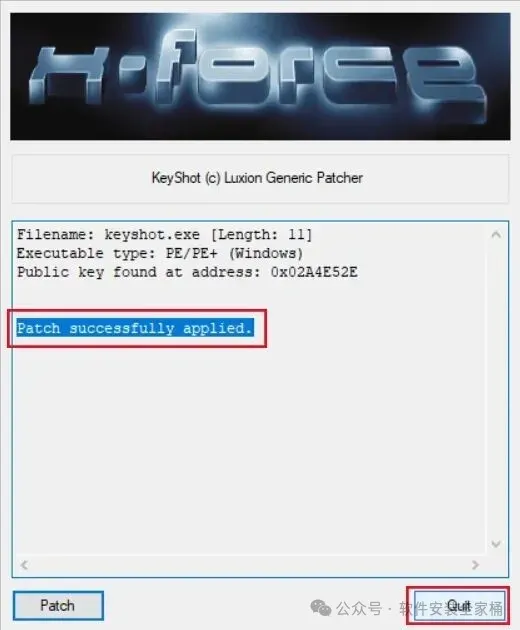
Task: Click the 公众号 watermark text
Action: (359, 608)
